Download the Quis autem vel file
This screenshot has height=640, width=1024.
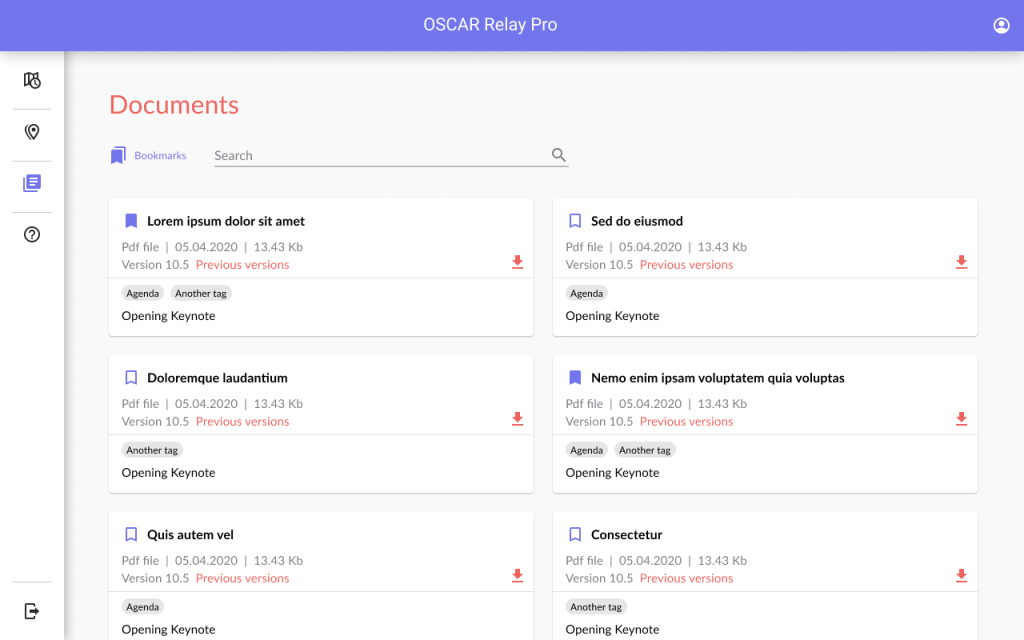517,575
